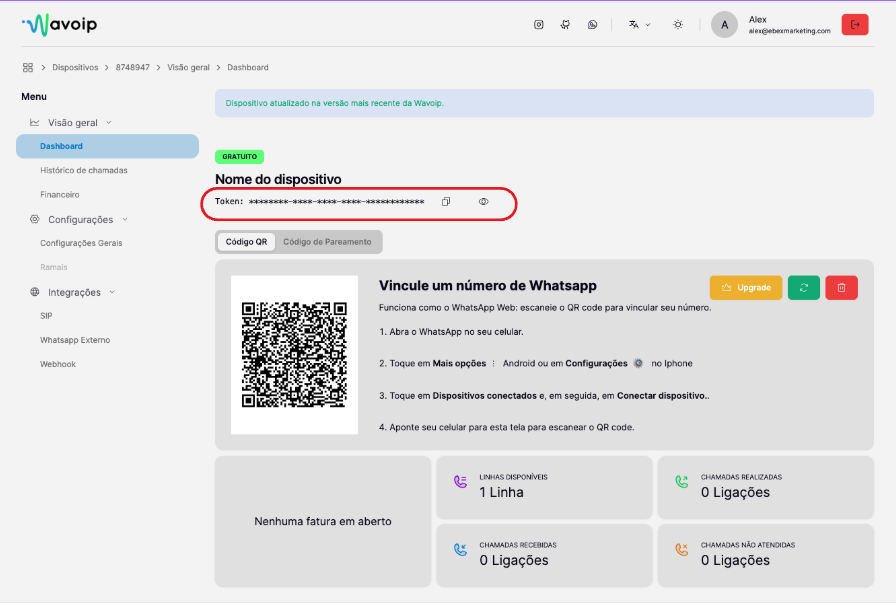Image resolution: width=896 pixels, height=603 pixels.
Task: Click the Chamadas Não Atendidas missed call icon
Action: click(x=681, y=550)
